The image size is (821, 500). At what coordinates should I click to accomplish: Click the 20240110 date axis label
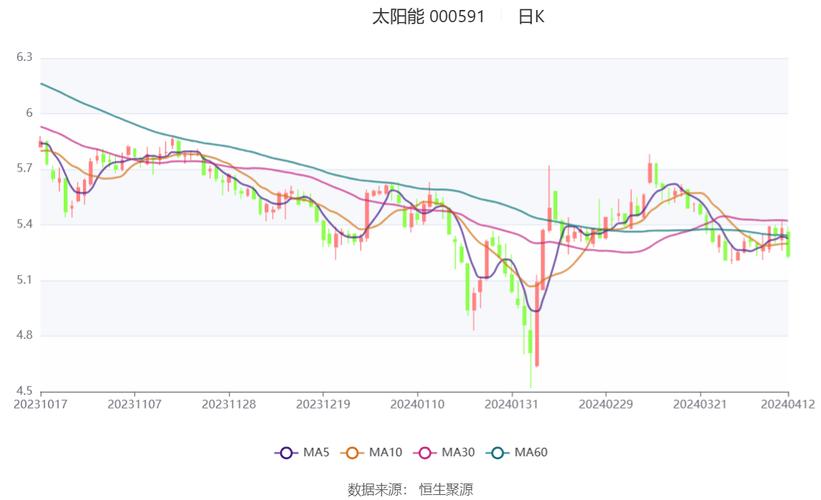[x=417, y=405]
